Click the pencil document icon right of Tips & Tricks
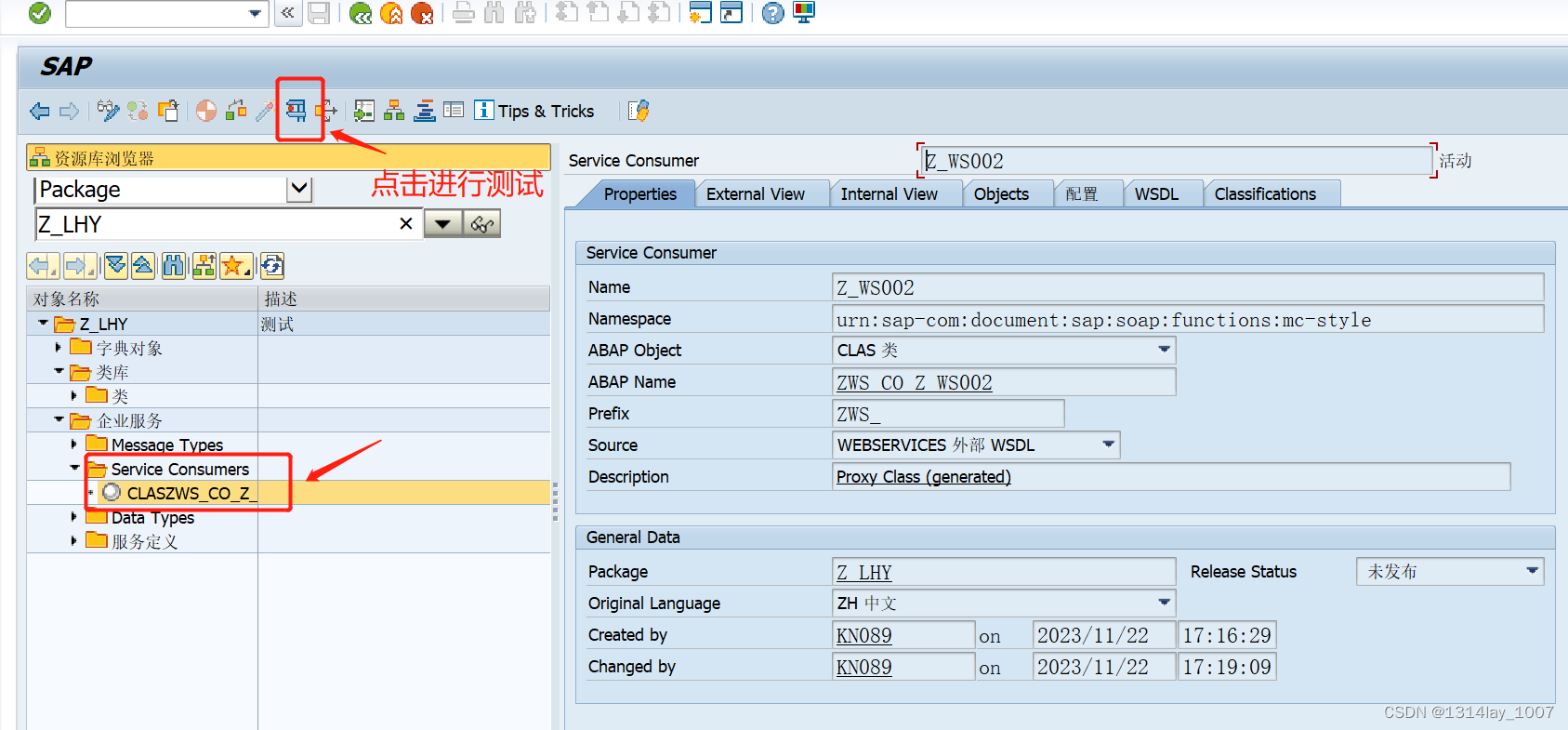The image size is (1568, 730). click(x=639, y=112)
